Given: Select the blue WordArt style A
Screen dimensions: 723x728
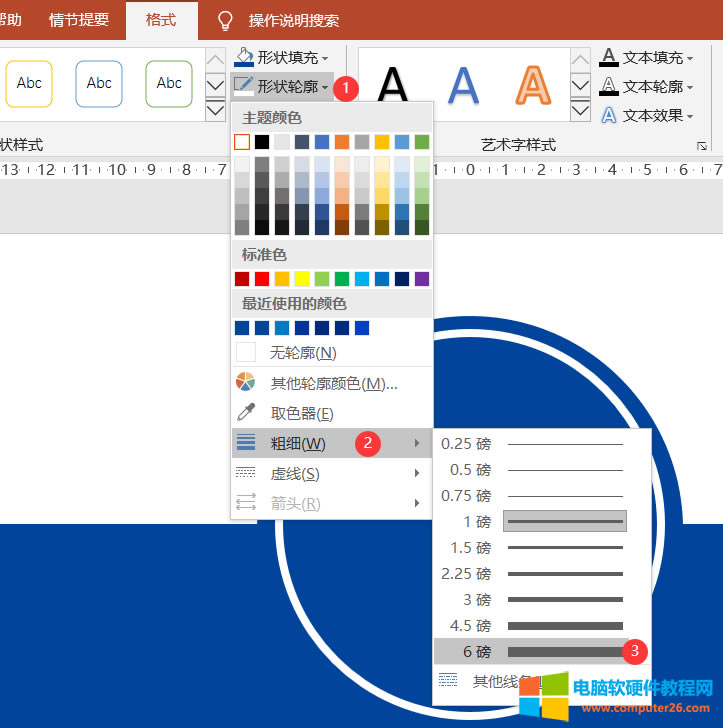Looking at the screenshot, I should pos(463,84).
